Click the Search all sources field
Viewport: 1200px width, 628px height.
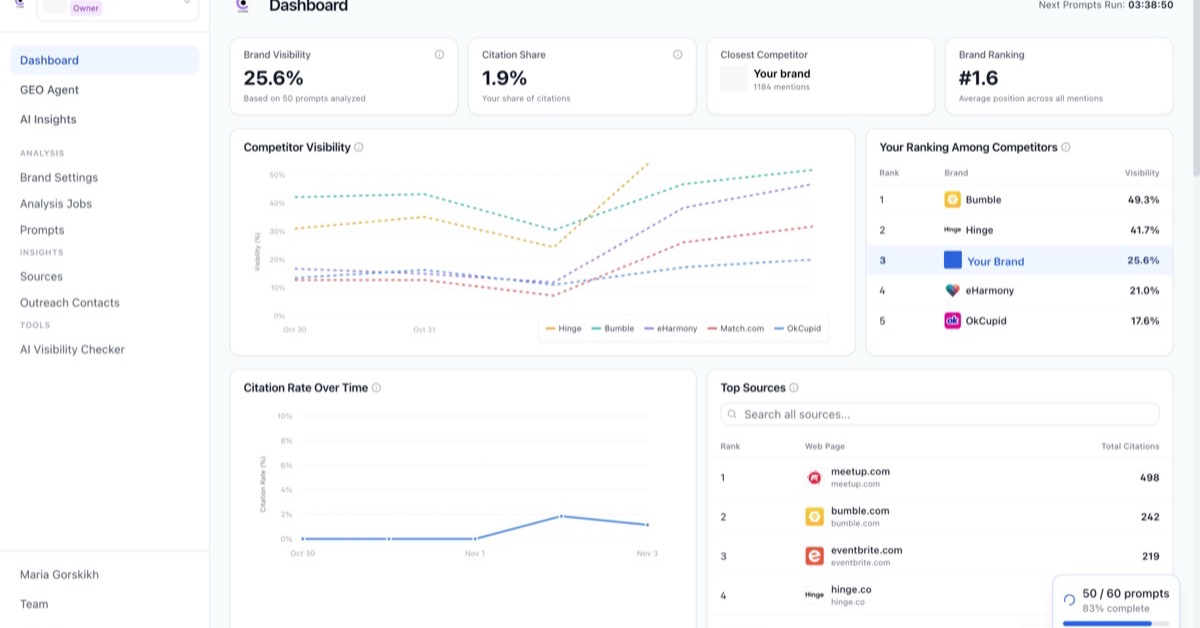tap(940, 414)
